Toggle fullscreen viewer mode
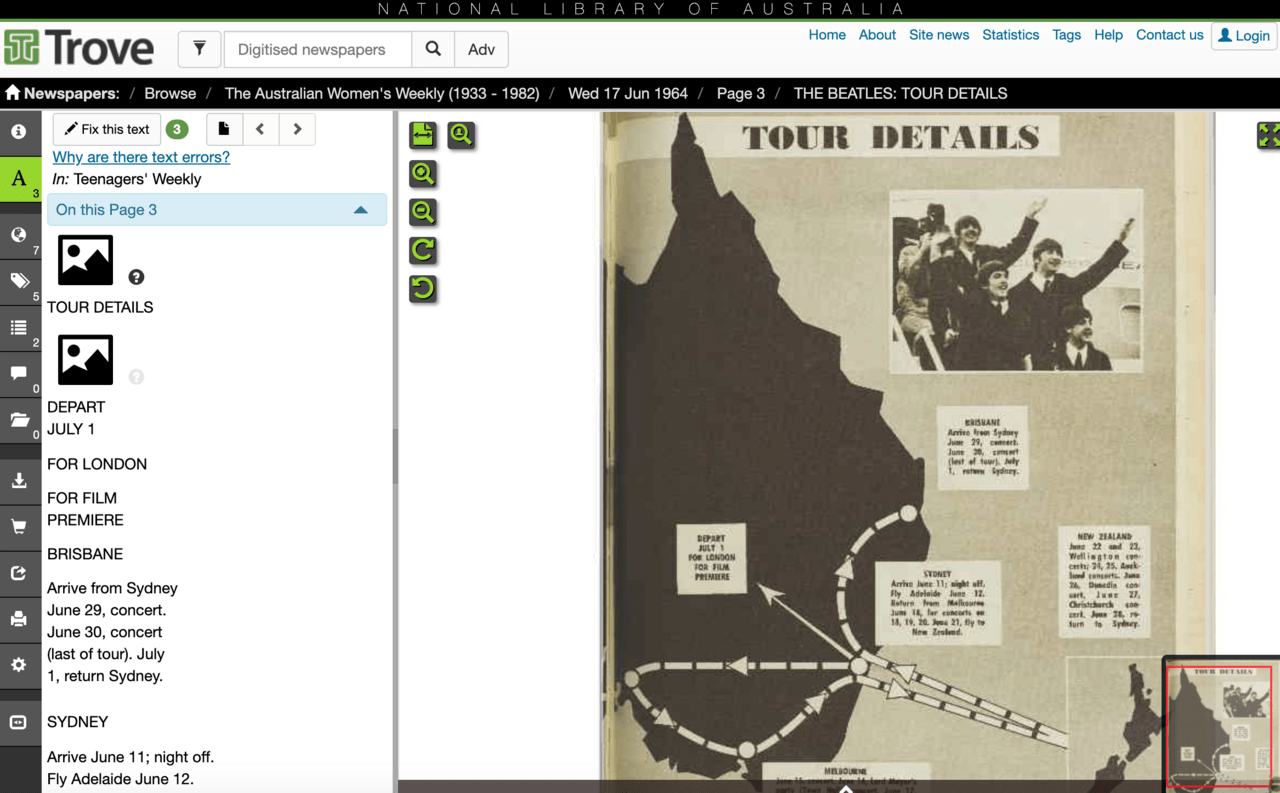Screen dimensions: 1280x793 1268,135
